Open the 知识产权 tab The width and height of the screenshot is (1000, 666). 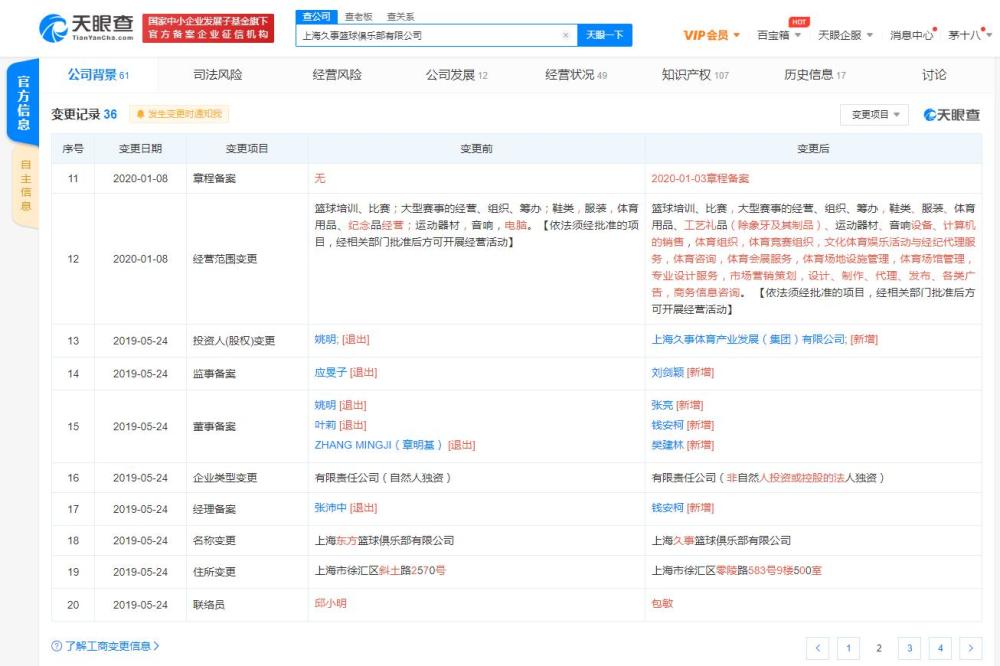[695, 75]
